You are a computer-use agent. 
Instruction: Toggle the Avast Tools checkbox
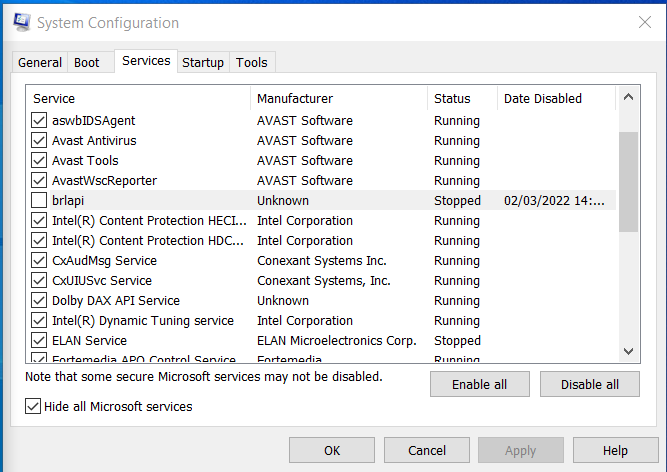click(x=39, y=160)
